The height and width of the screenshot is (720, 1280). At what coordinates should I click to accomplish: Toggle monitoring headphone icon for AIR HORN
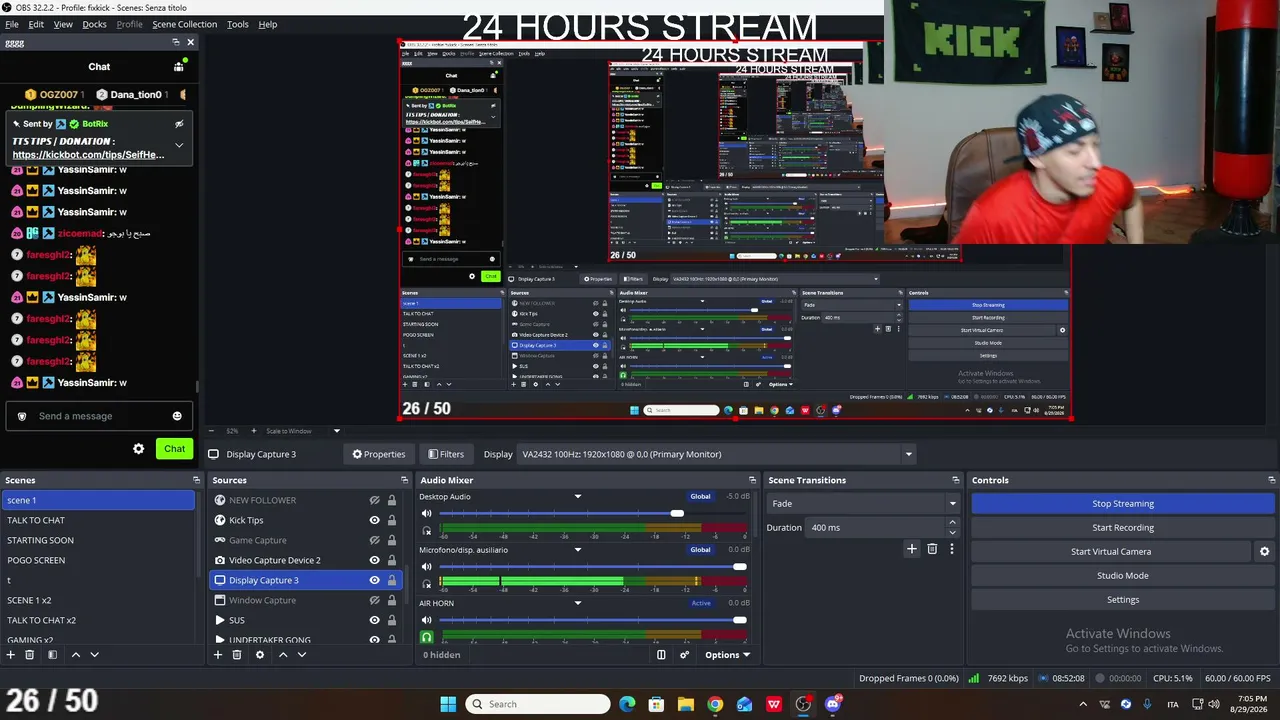[x=427, y=637]
